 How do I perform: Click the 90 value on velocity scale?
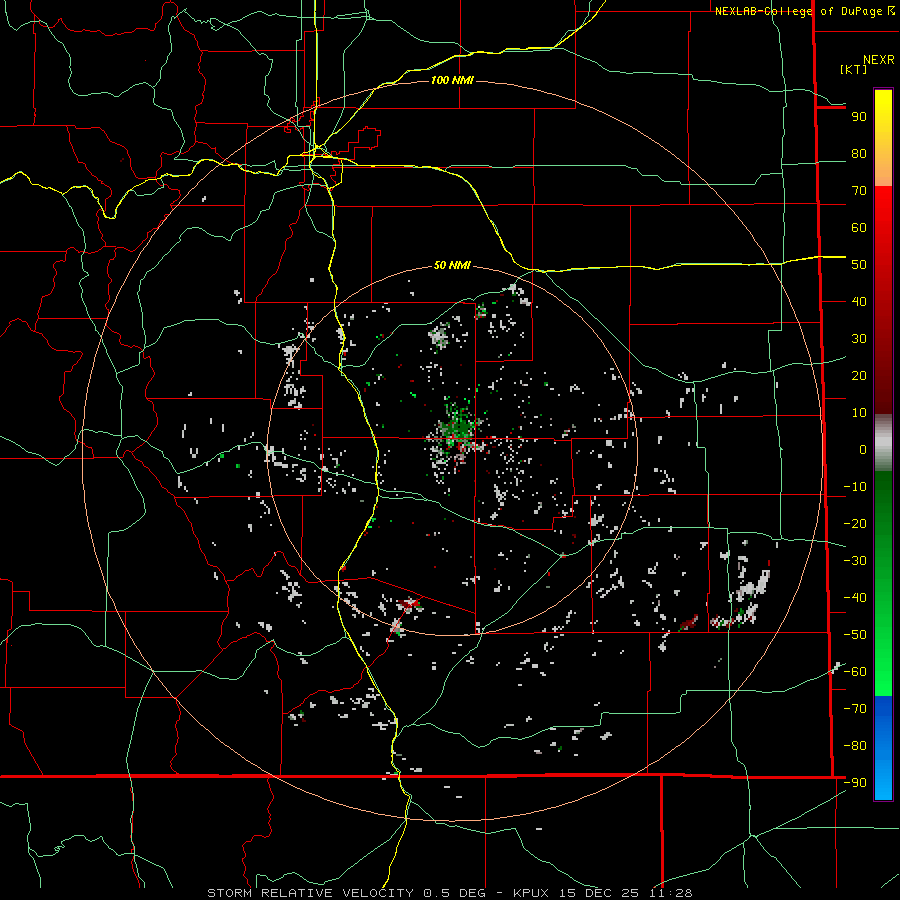click(x=859, y=117)
